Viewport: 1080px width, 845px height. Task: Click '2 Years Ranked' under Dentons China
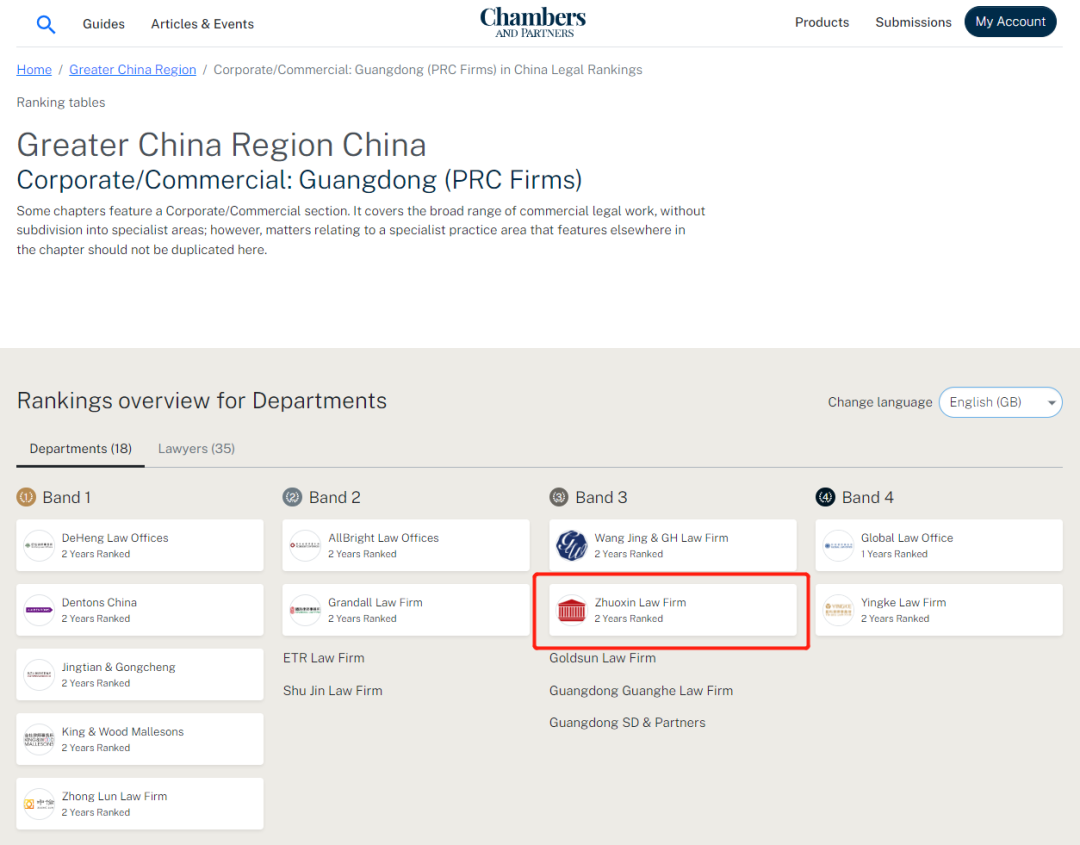[96, 618]
